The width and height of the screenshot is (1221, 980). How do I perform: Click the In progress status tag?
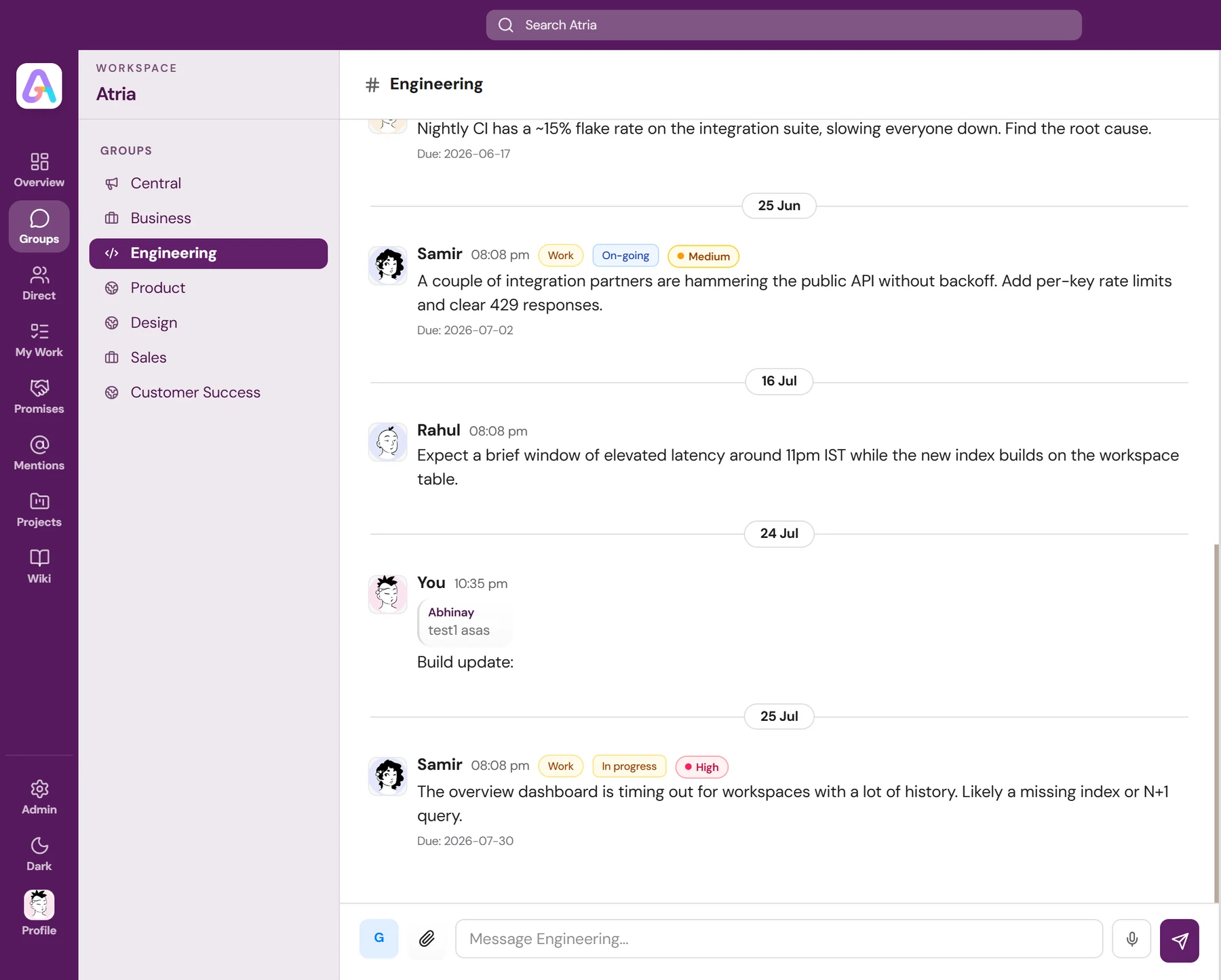tap(629, 766)
